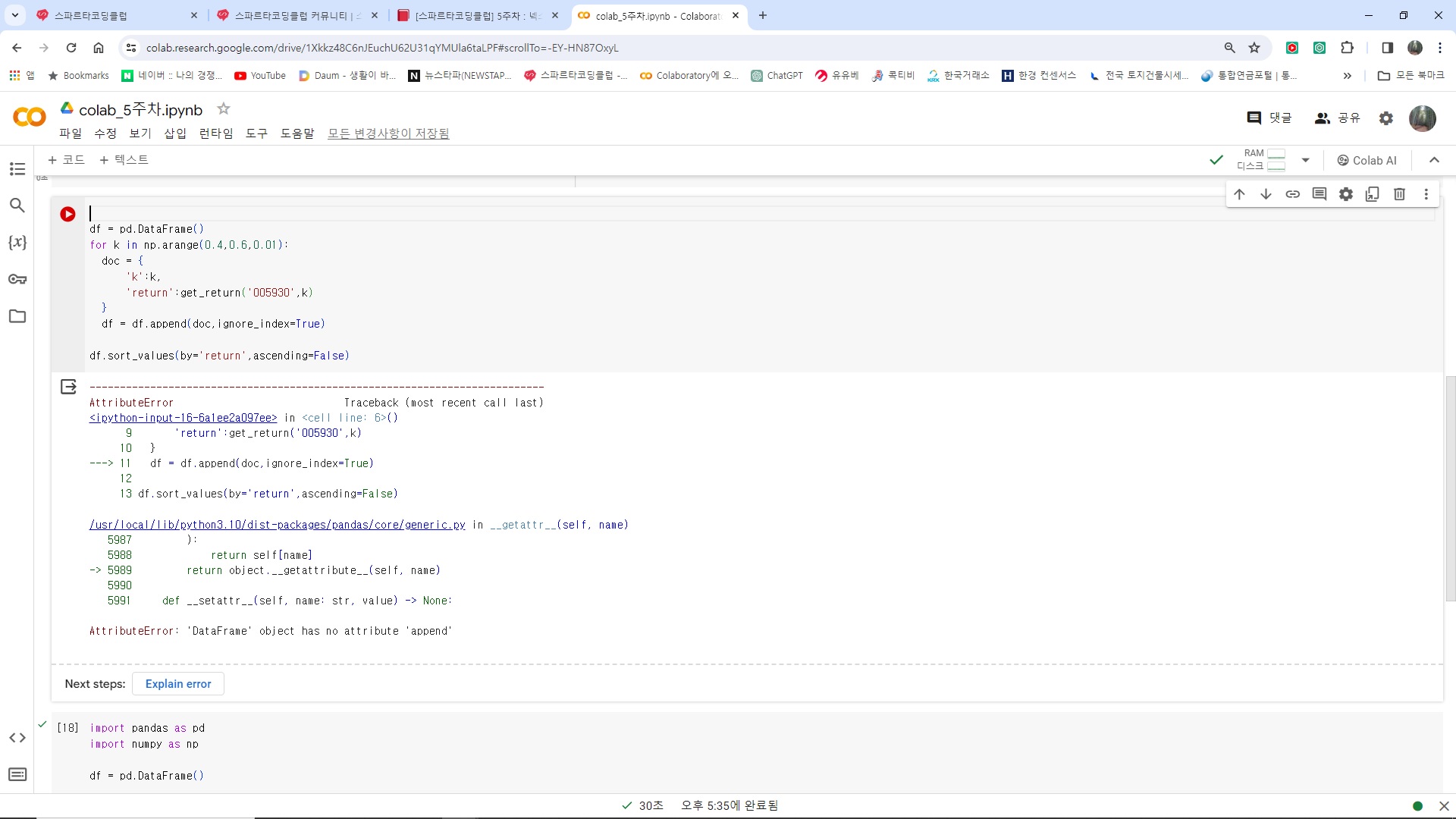Expand the tab search dropdown
Image resolution: width=1456 pixels, height=819 pixels.
point(15,15)
